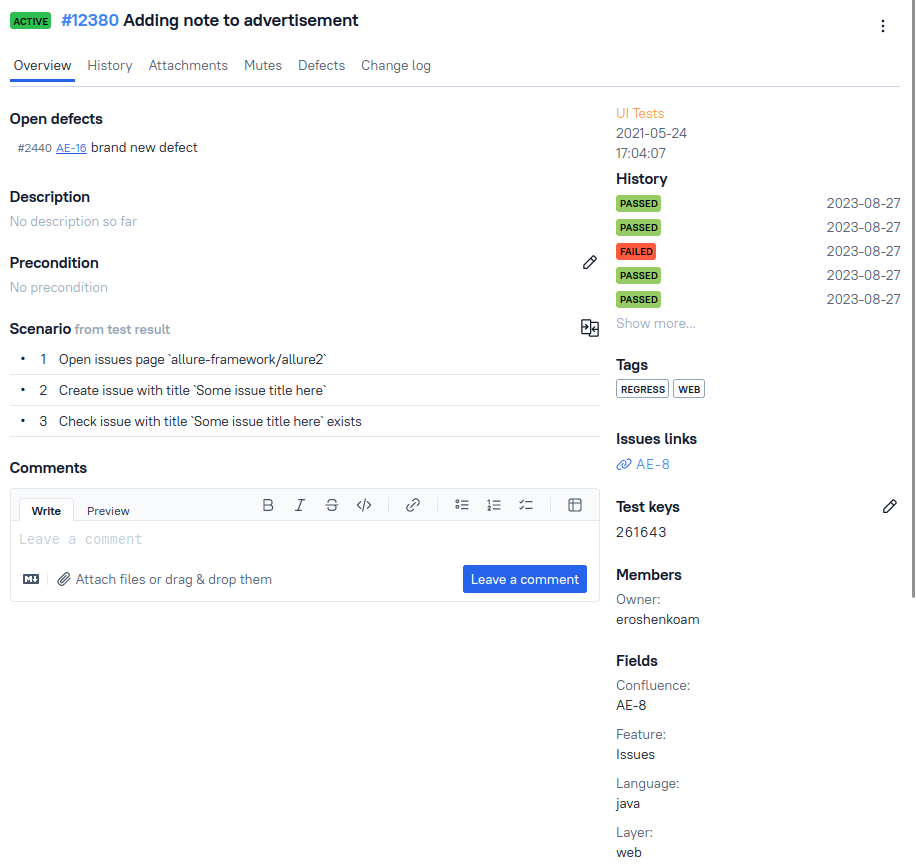Toggle strikethrough formatting icon
The height and width of the screenshot is (867, 916).
pyautogui.click(x=332, y=505)
